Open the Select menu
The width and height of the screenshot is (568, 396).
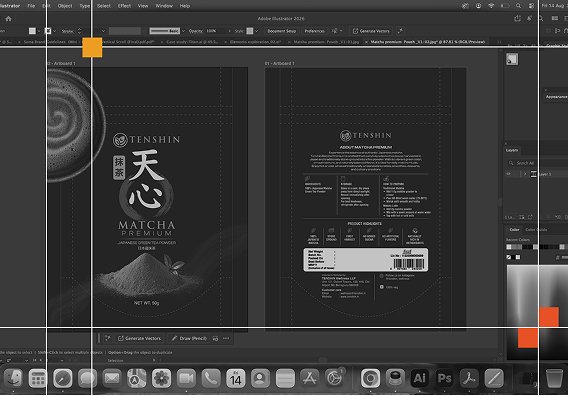[104, 6]
